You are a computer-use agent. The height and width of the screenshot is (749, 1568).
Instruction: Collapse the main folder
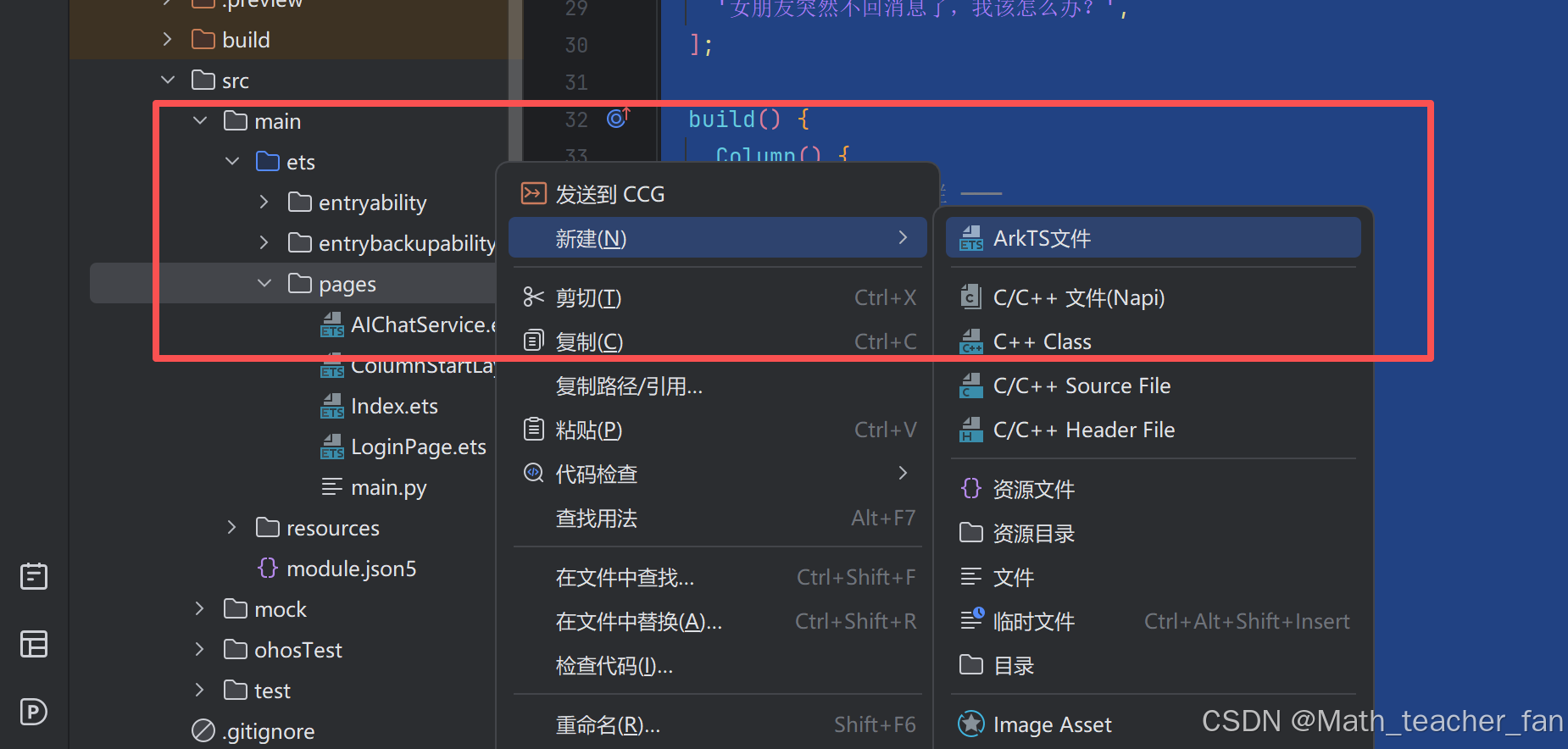point(200,120)
